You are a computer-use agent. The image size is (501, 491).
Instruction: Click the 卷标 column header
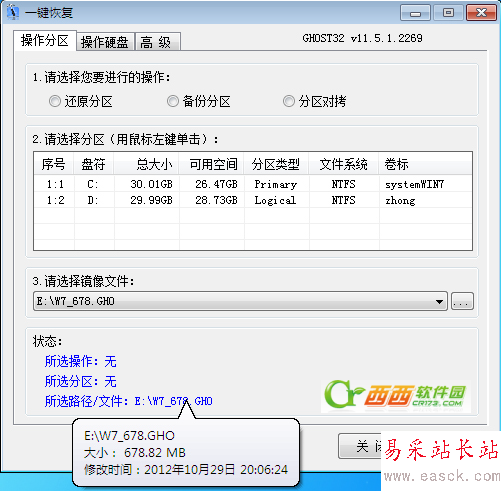pyautogui.click(x=425, y=164)
